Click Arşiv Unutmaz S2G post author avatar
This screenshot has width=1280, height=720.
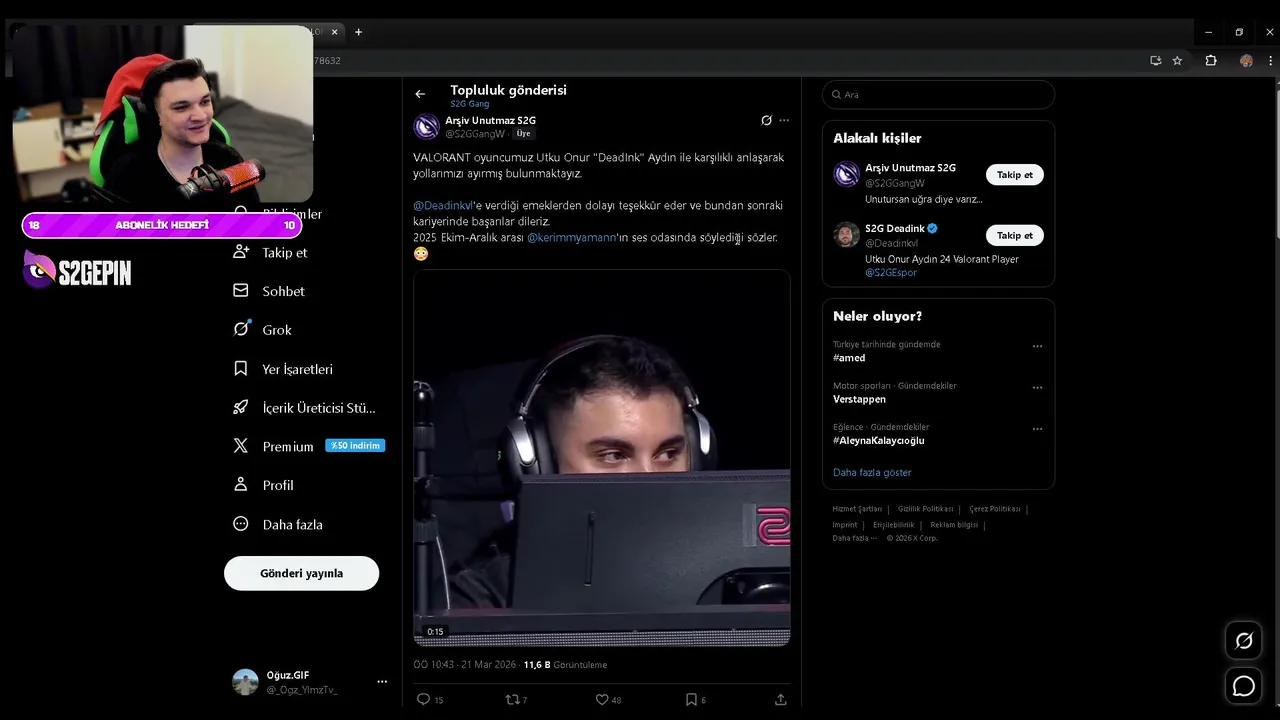[x=427, y=126]
